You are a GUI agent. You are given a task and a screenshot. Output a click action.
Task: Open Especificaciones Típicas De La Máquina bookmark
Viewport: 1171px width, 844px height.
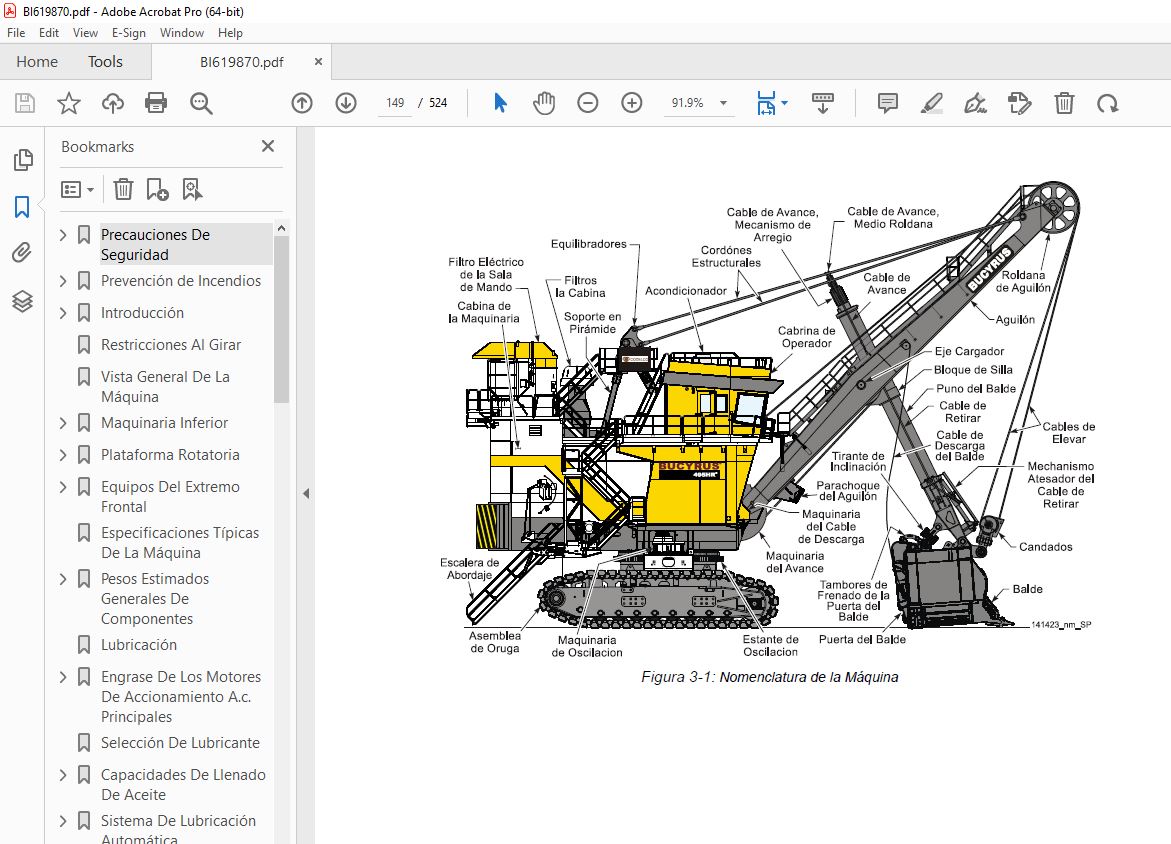point(180,543)
